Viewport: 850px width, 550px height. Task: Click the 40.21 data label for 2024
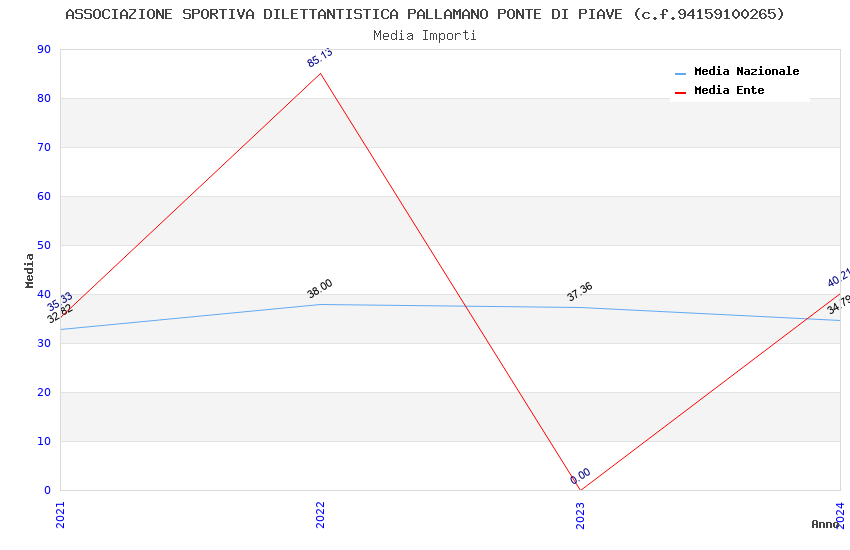tap(838, 277)
